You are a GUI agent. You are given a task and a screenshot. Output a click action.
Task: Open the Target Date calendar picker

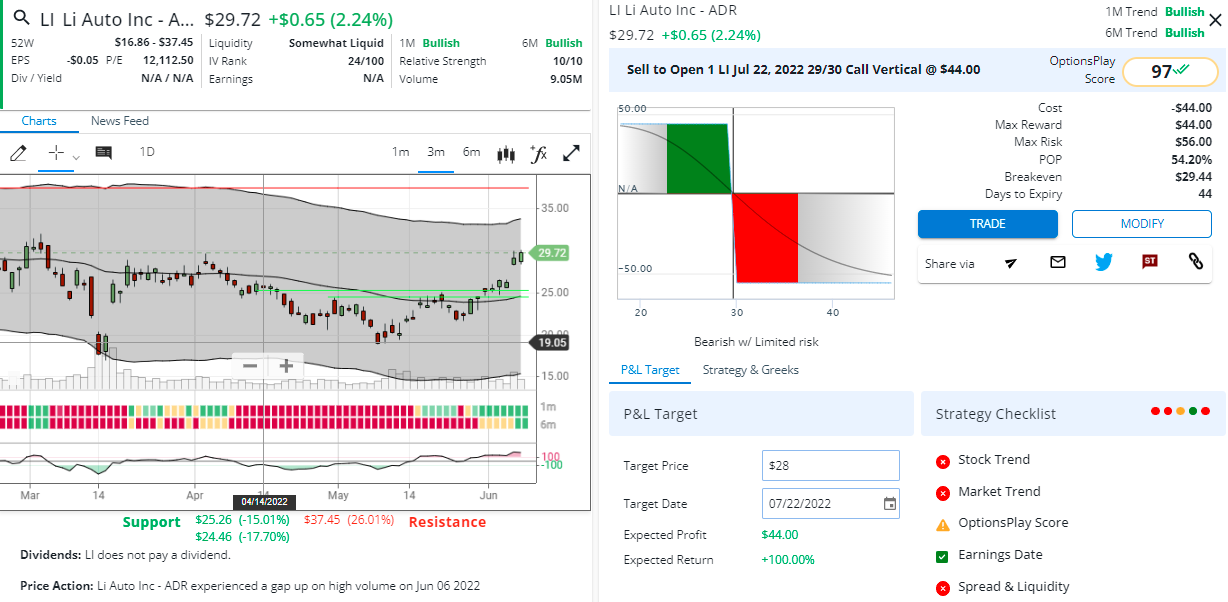tap(890, 504)
